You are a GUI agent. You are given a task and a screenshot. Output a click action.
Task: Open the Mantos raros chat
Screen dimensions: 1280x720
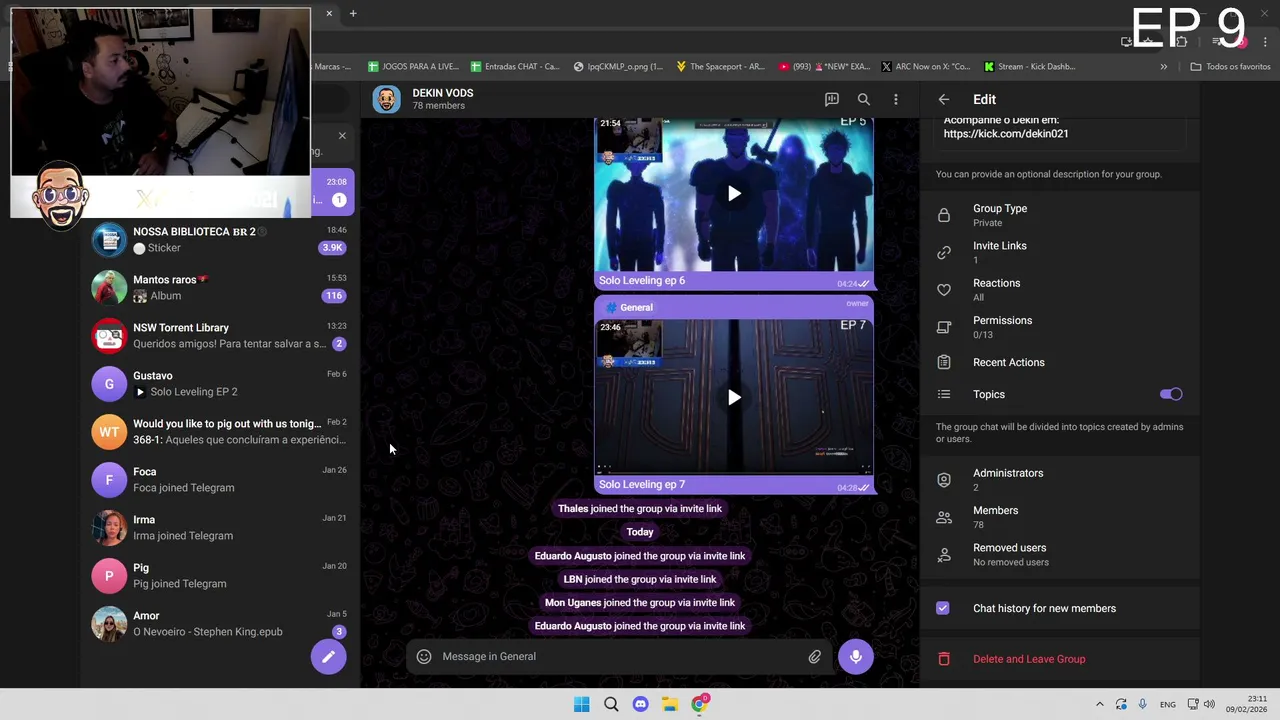coord(220,287)
